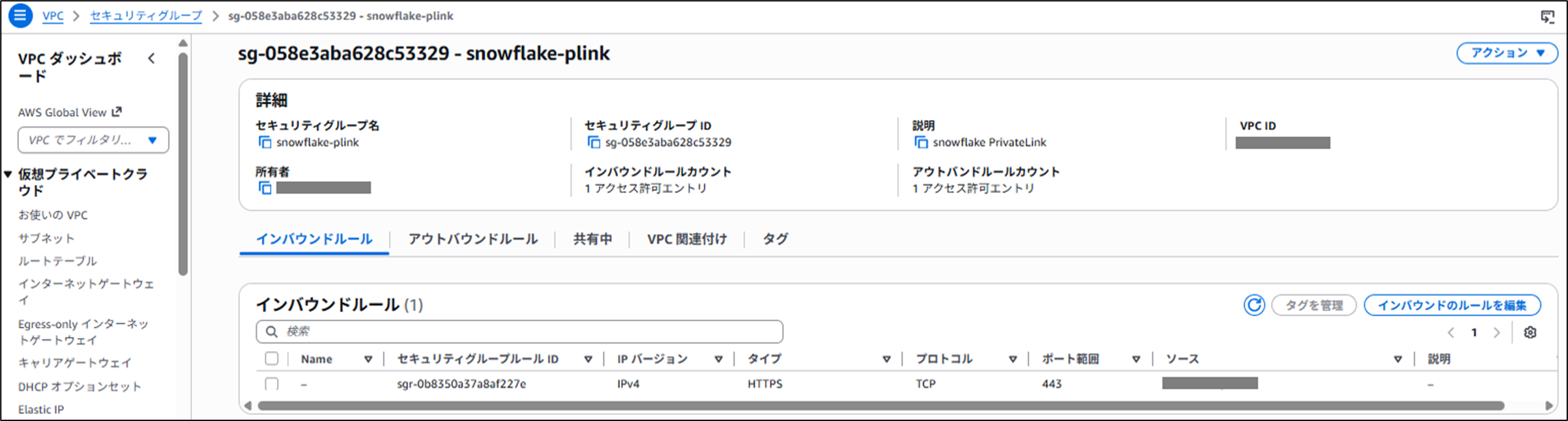Image resolution: width=1568 pixels, height=421 pixels.
Task: Copy the security group name snowflake-plink
Action: tap(265, 142)
